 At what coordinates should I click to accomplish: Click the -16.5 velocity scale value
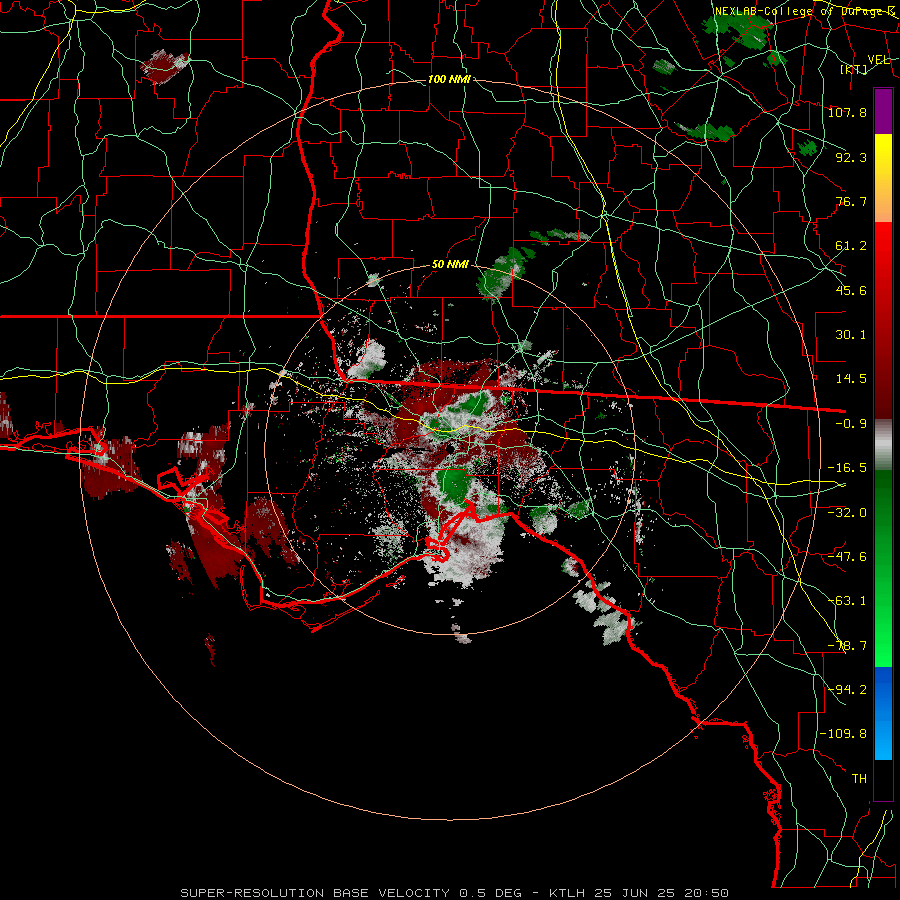[847, 468]
